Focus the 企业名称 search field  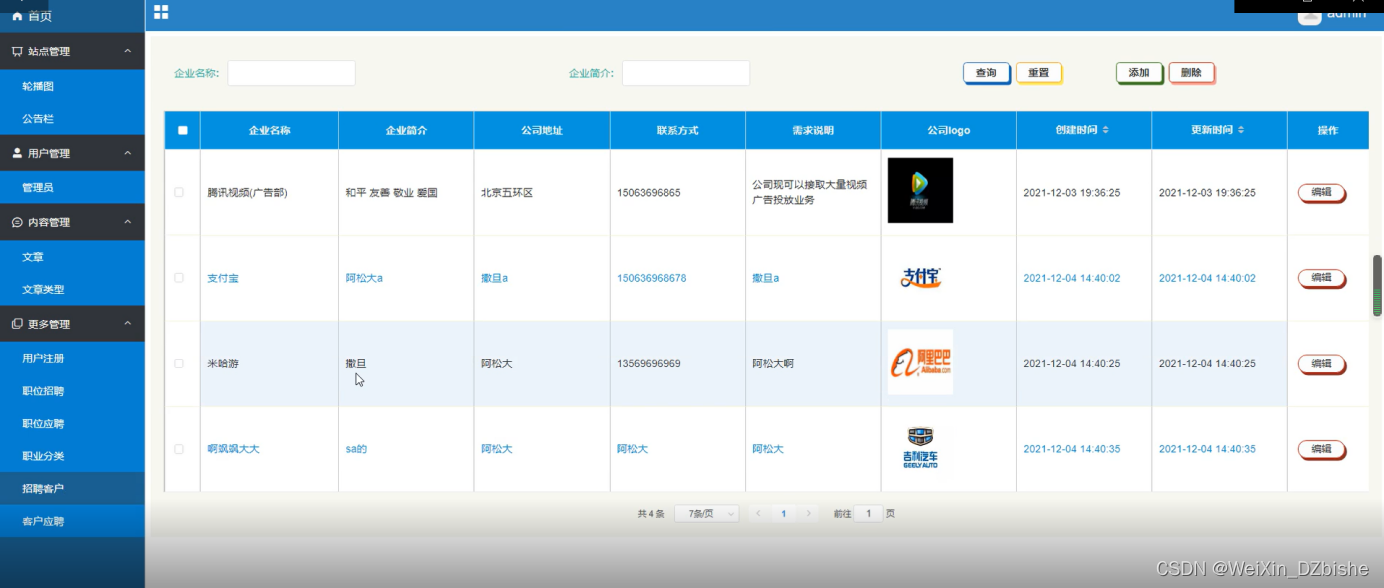click(291, 73)
